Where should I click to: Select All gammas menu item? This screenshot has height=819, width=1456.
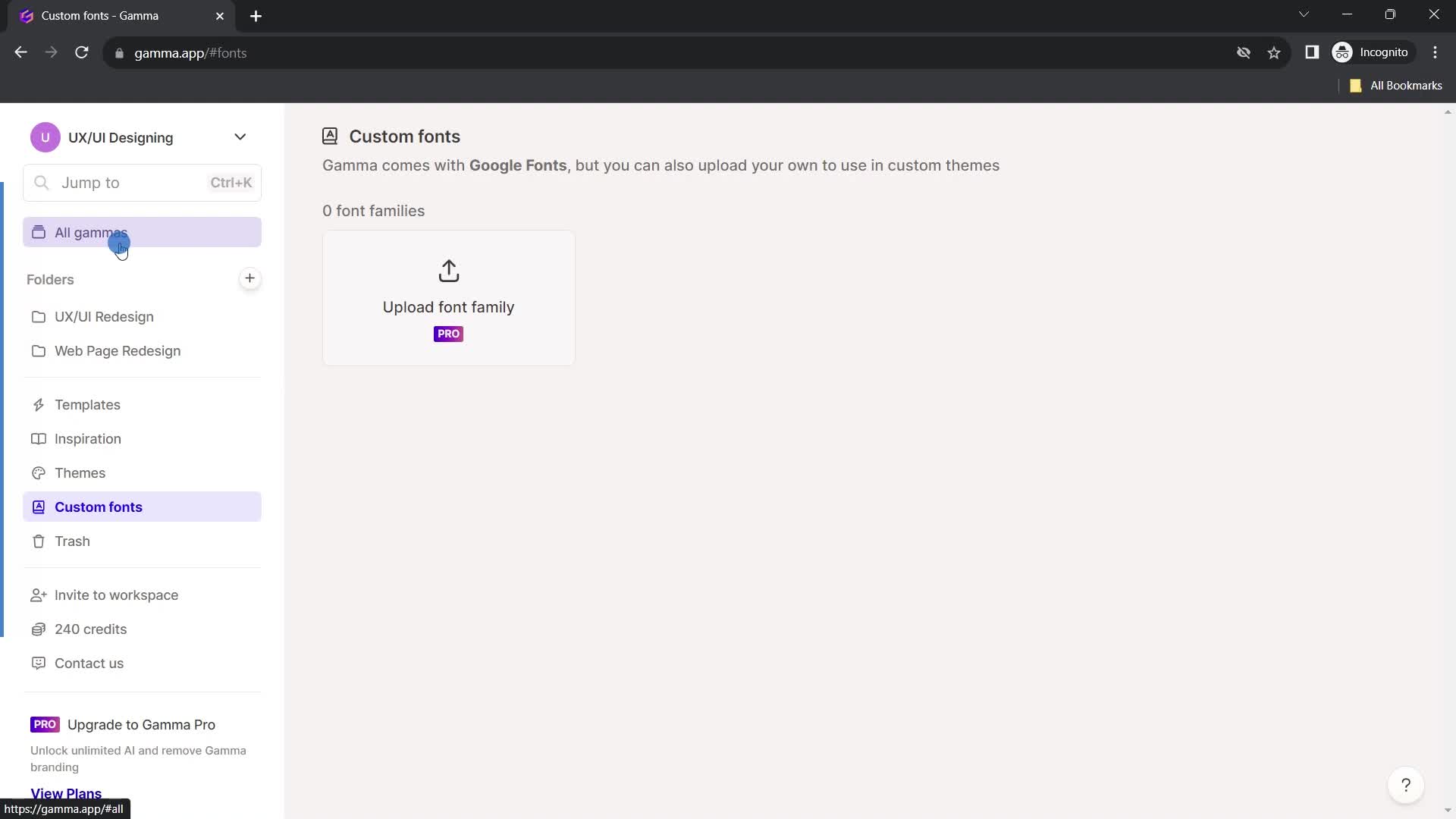click(90, 232)
